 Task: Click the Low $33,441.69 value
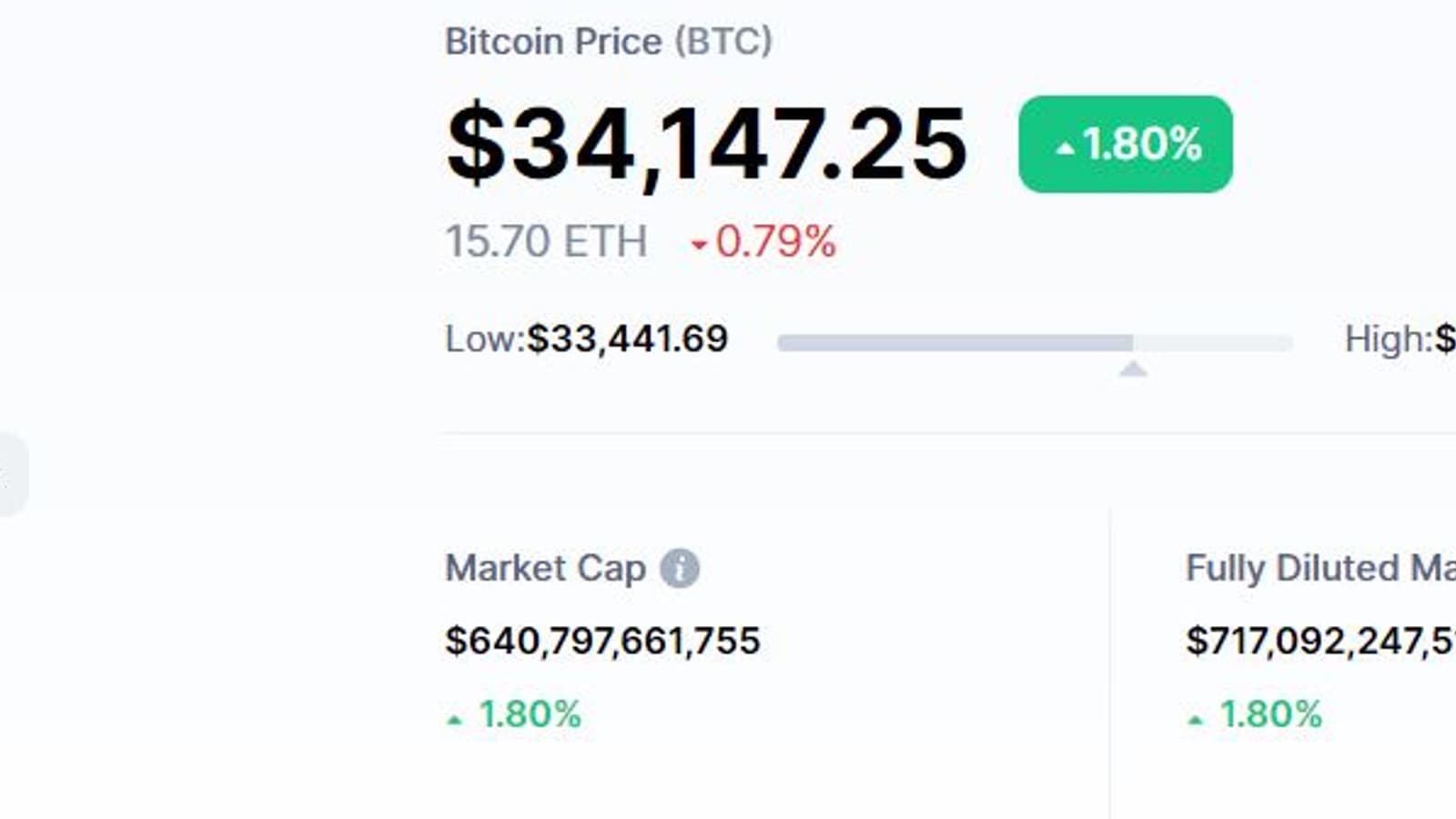(627, 339)
